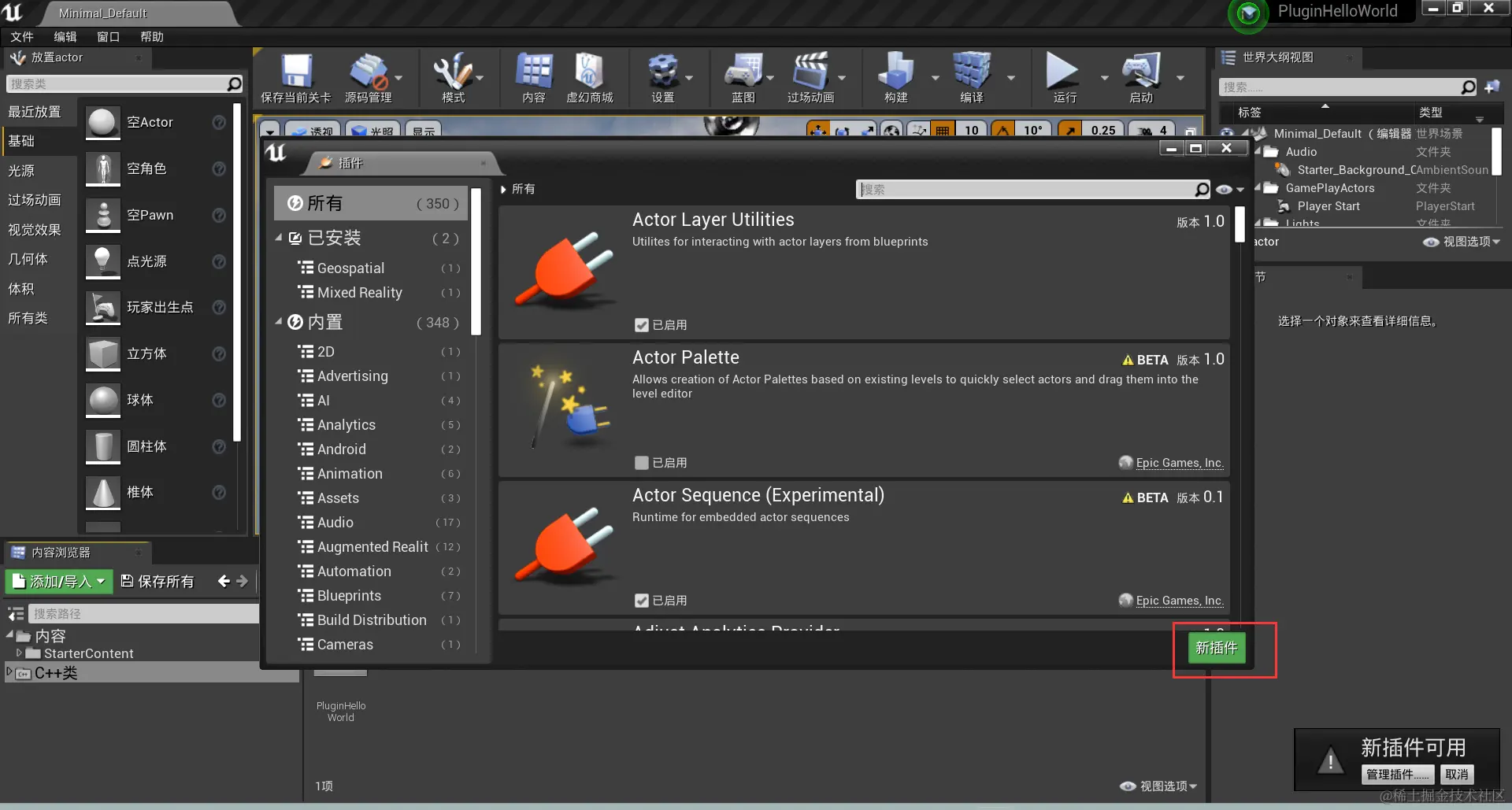Select the Empty Actor (空Actor) sphere icon
The image size is (1512, 810).
[103, 123]
